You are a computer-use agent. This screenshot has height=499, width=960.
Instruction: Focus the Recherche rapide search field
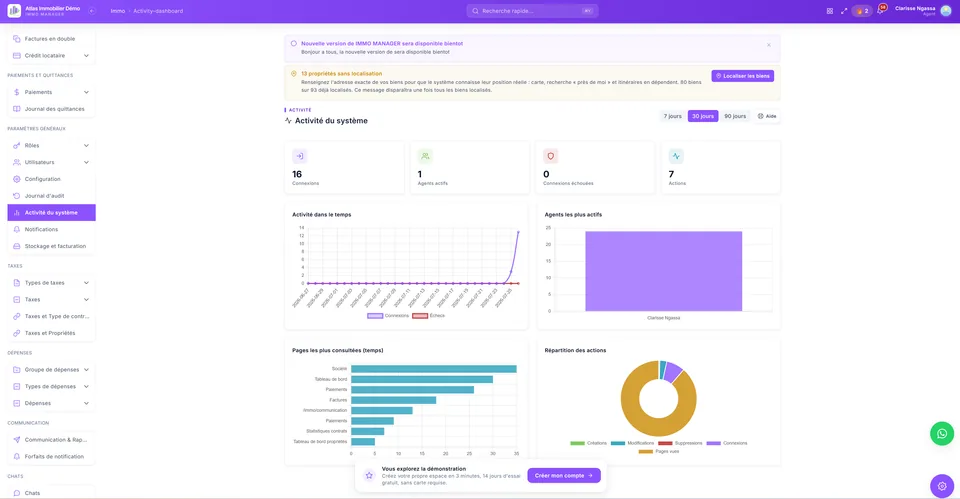pyautogui.click(x=532, y=11)
